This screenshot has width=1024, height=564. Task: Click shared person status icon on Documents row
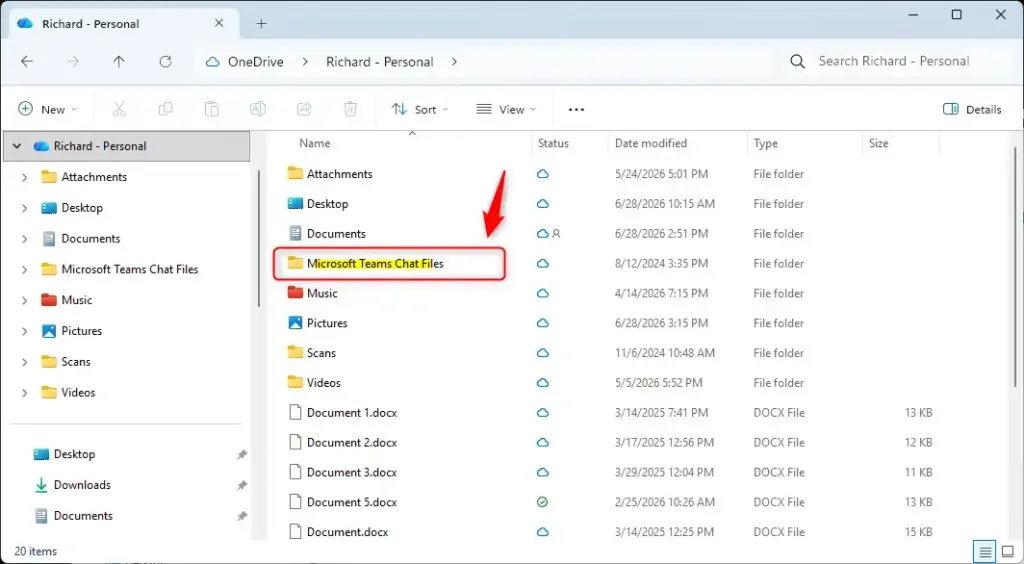click(x=556, y=234)
